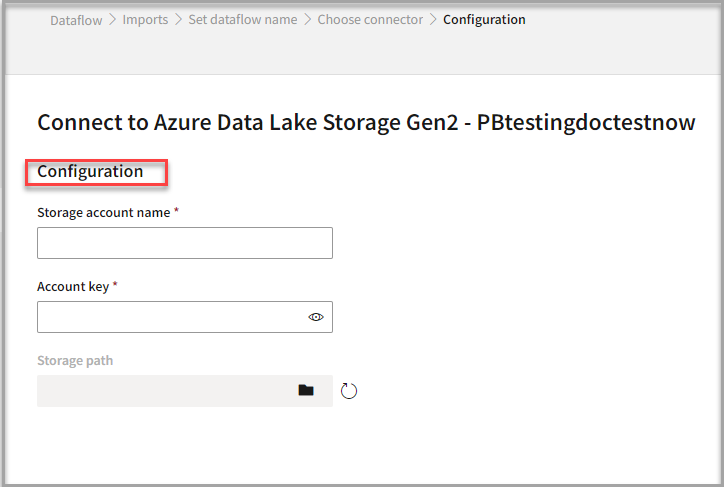Image resolution: width=724 pixels, height=487 pixels.
Task: Click the chevron after Set dataflow name
Action: [307, 20]
